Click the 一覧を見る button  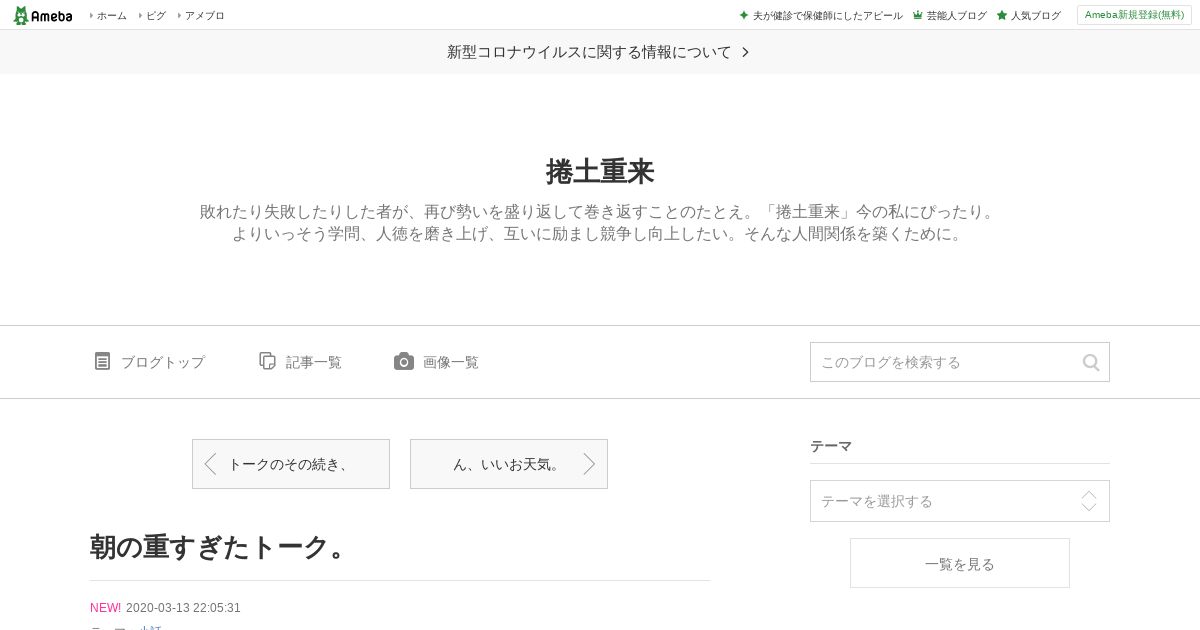click(960, 563)
